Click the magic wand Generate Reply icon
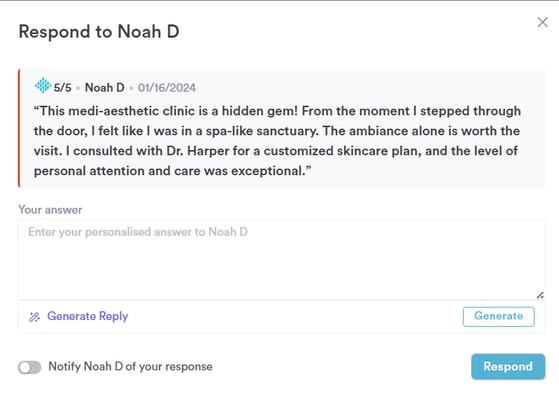This screenshot has width=559, height=397. pyautogui.click(x=34, y=316)
